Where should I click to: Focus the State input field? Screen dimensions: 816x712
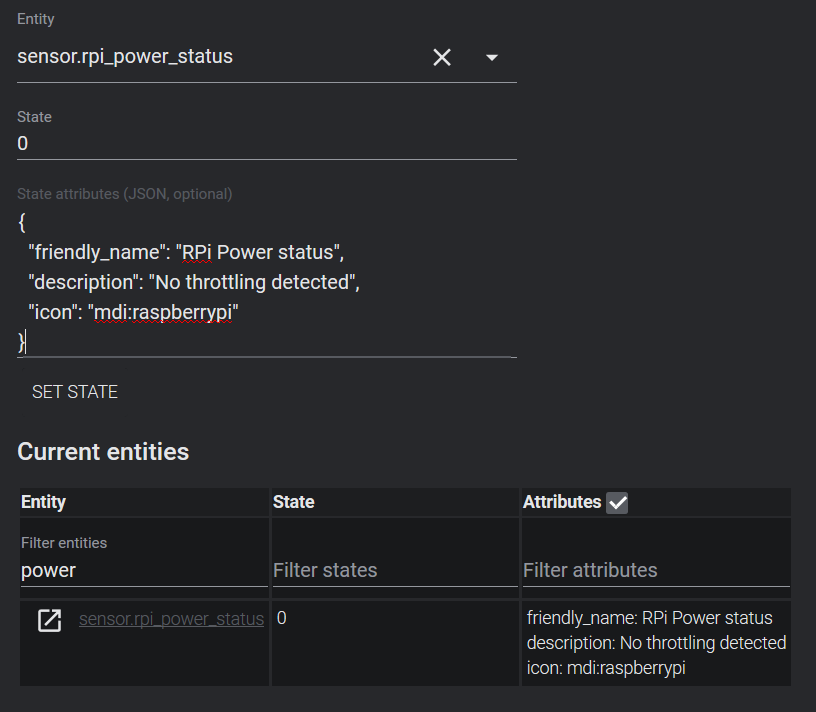pos(266,144)
